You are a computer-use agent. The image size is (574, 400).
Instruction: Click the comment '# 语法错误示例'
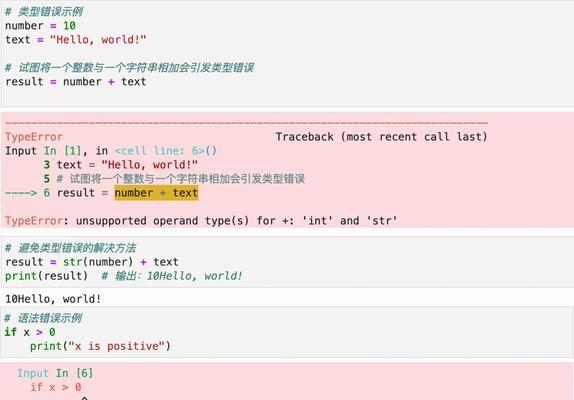pyautogui.click(x=43, y=318)
